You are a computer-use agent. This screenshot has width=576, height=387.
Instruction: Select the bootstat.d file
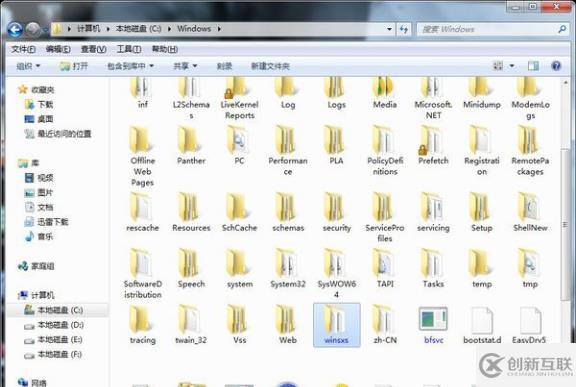click(x=482, y=325)
